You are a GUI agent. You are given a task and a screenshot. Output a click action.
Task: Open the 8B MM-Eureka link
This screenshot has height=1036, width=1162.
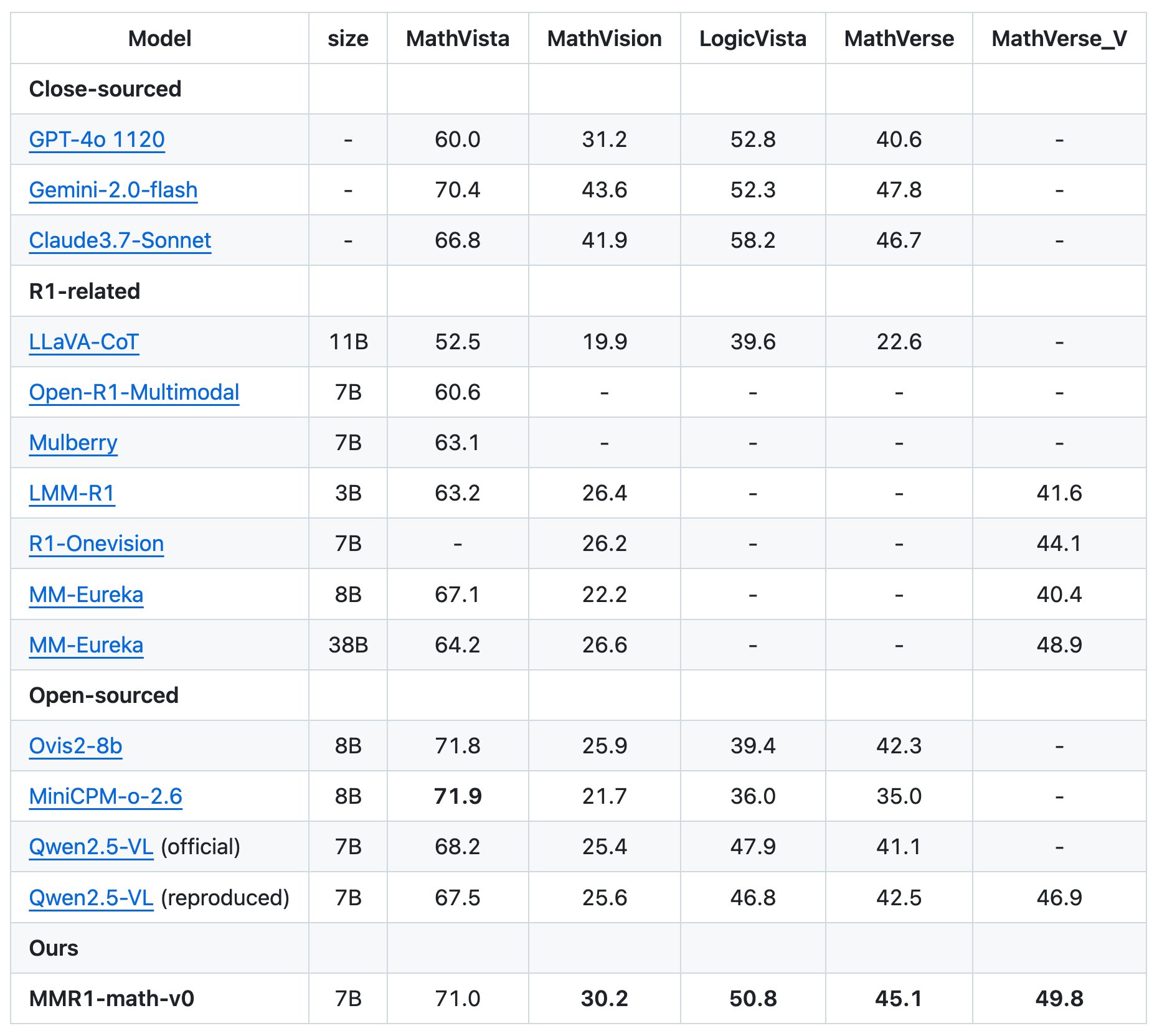tap(85, 595)
